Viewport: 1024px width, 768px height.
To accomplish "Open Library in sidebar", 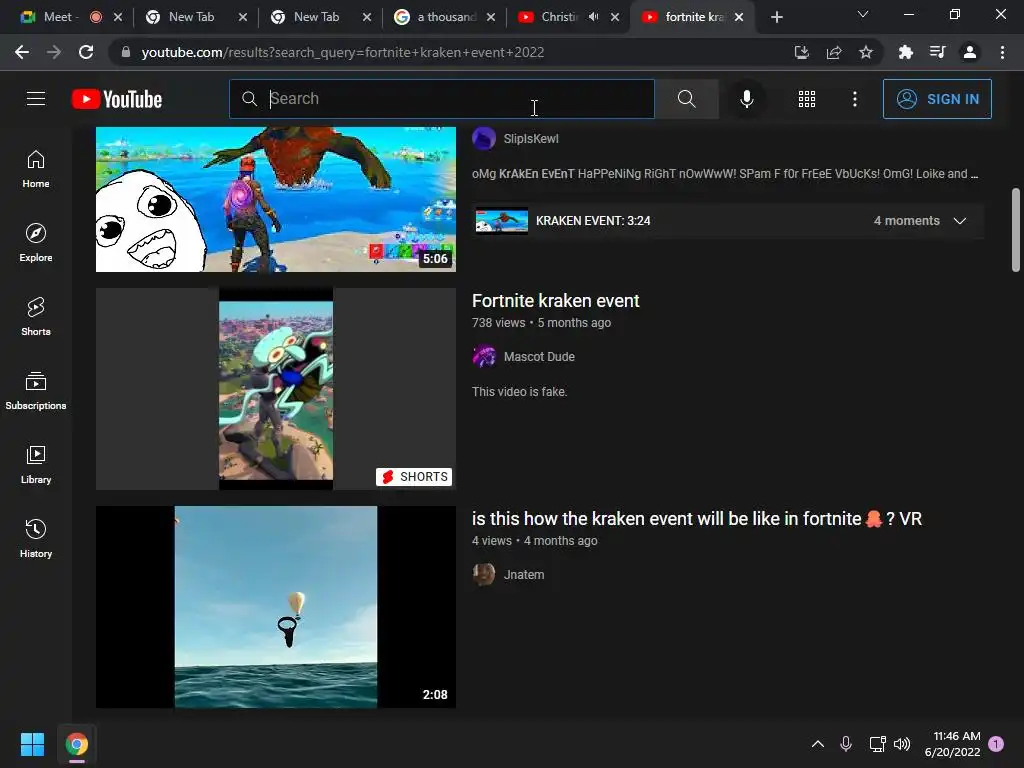I will (x=36, y=464).
